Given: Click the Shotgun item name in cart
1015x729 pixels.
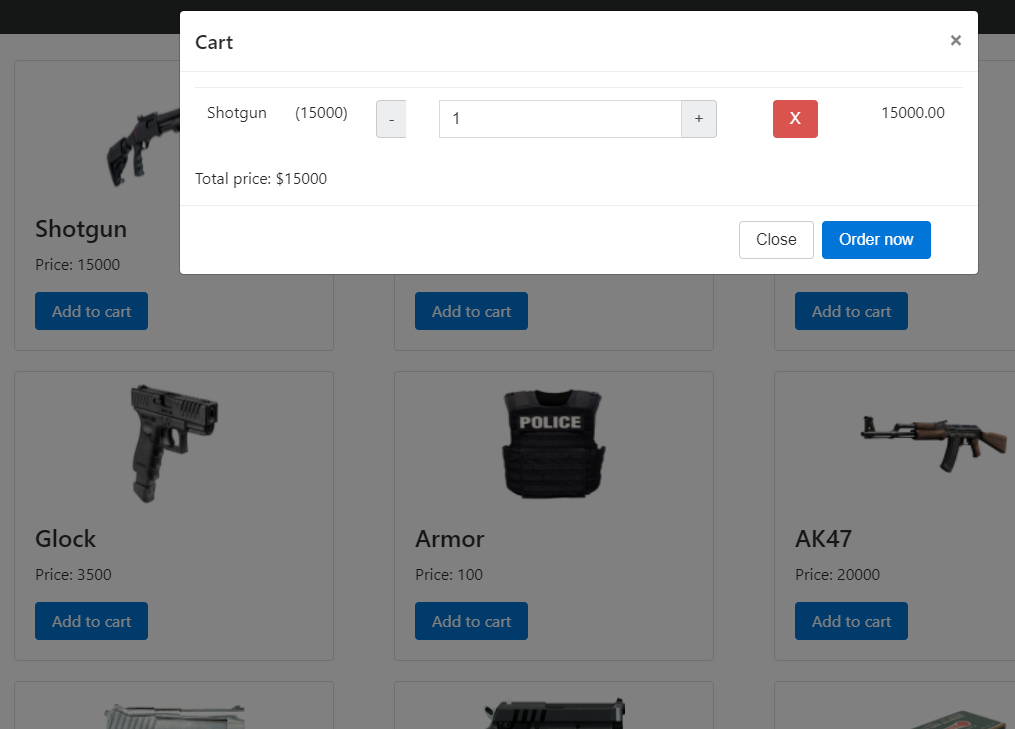Looking at the screenshot, I should pos(237,113).
